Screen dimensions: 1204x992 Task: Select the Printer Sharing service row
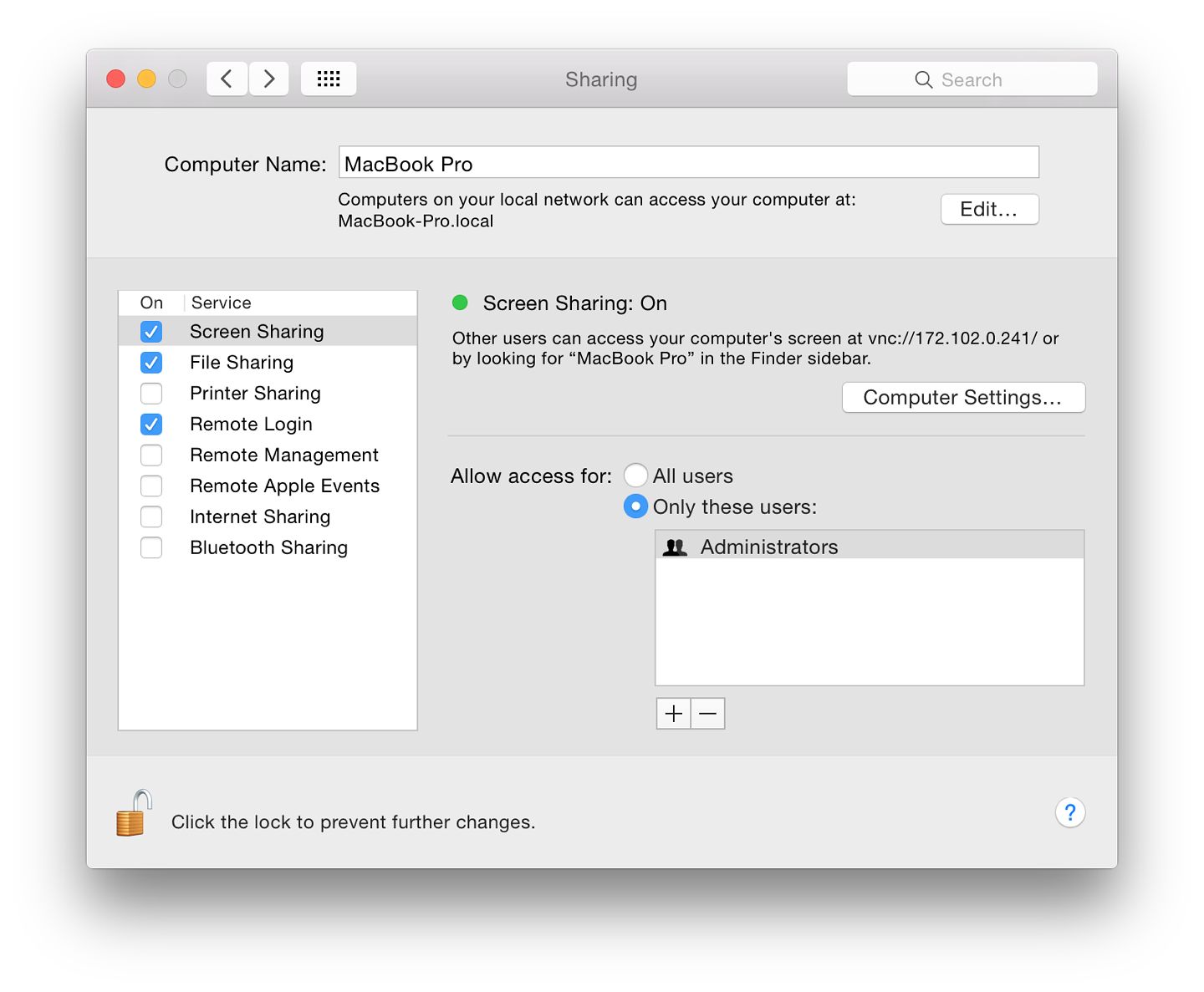[268, 394]
